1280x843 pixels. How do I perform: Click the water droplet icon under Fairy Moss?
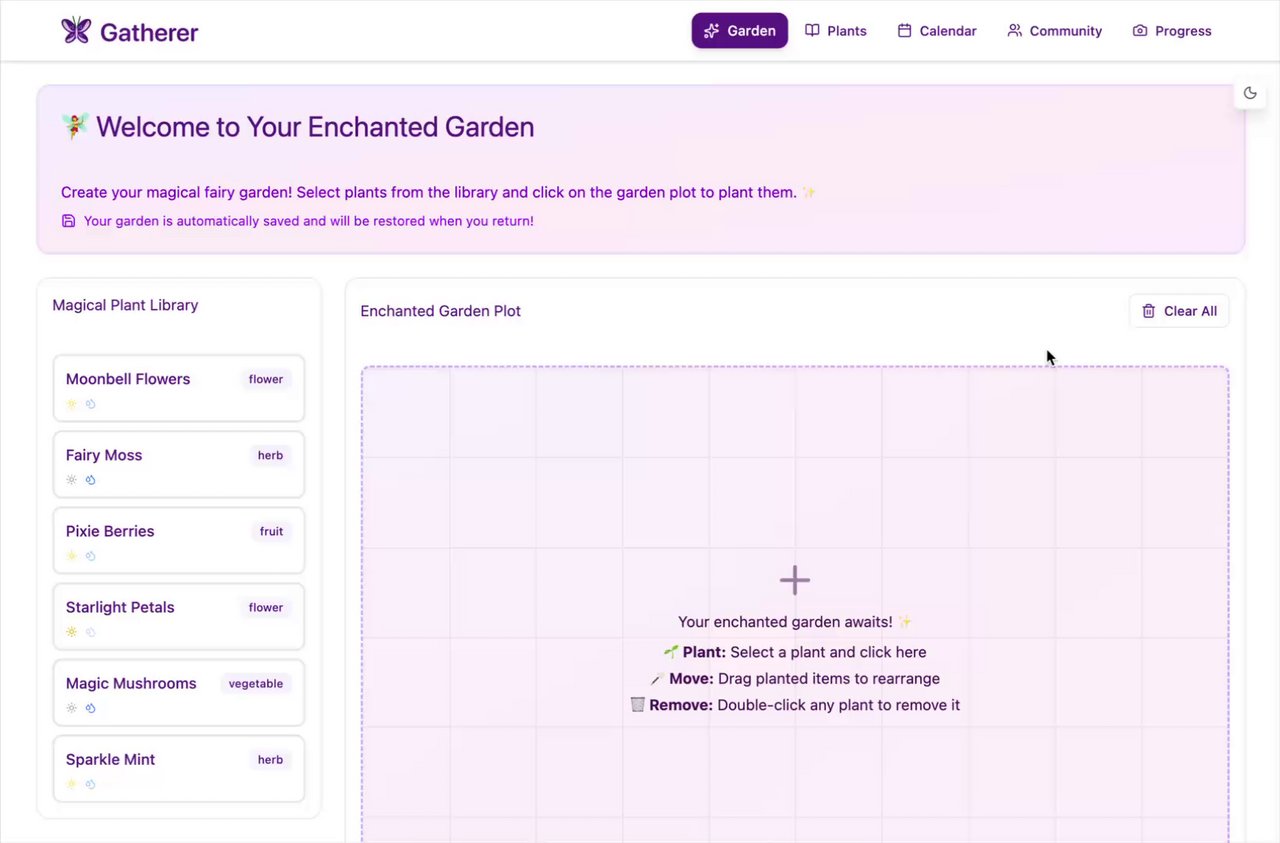pos(90,480)
